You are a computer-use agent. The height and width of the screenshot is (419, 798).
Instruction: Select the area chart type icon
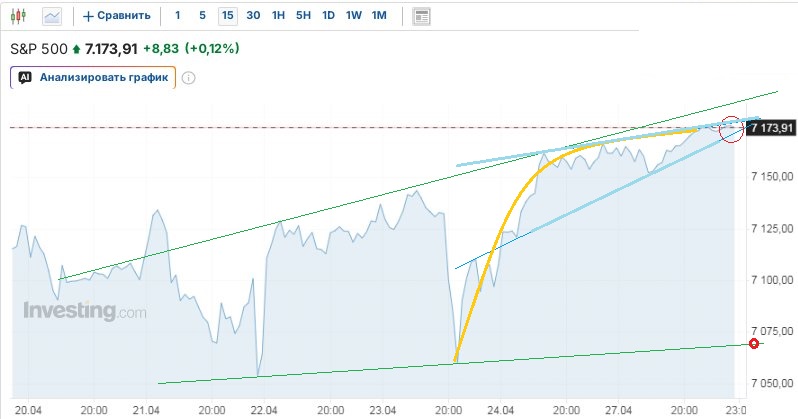click(x=52, y=16)
